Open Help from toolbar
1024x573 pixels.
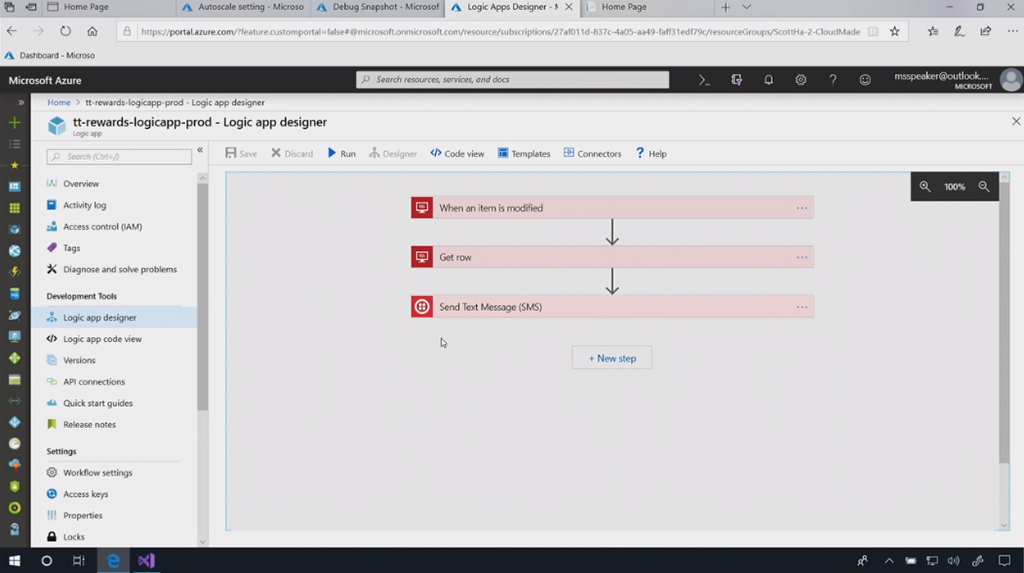[x=651, y=154]
